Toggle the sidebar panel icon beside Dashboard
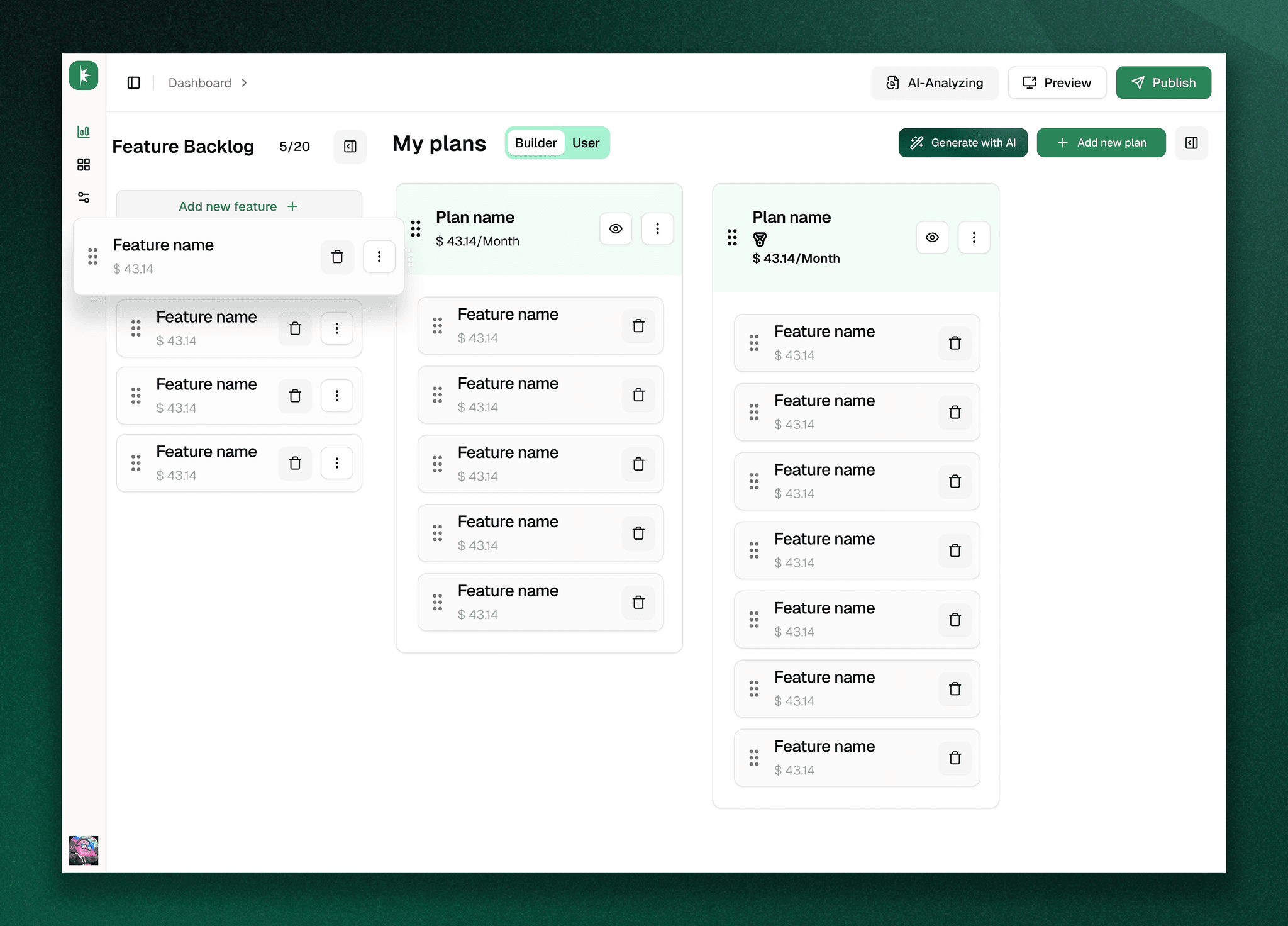This screenshot has height=926, width=1288. 133,83
